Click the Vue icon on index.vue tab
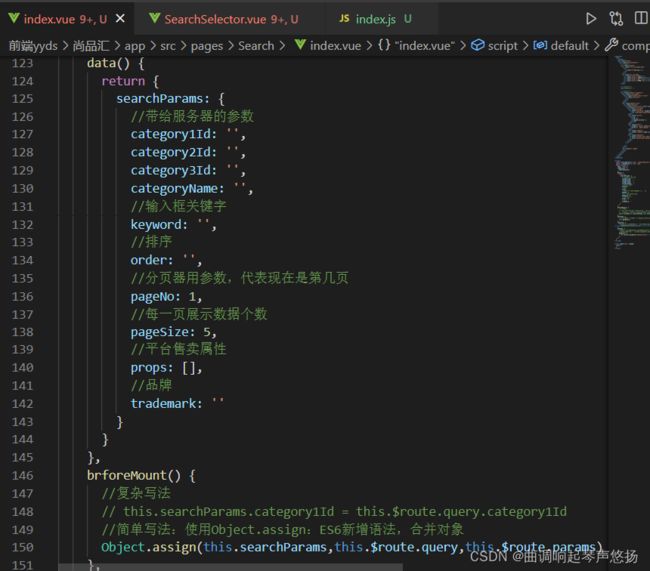Viewport: 650px width, 571px height. 14,18
